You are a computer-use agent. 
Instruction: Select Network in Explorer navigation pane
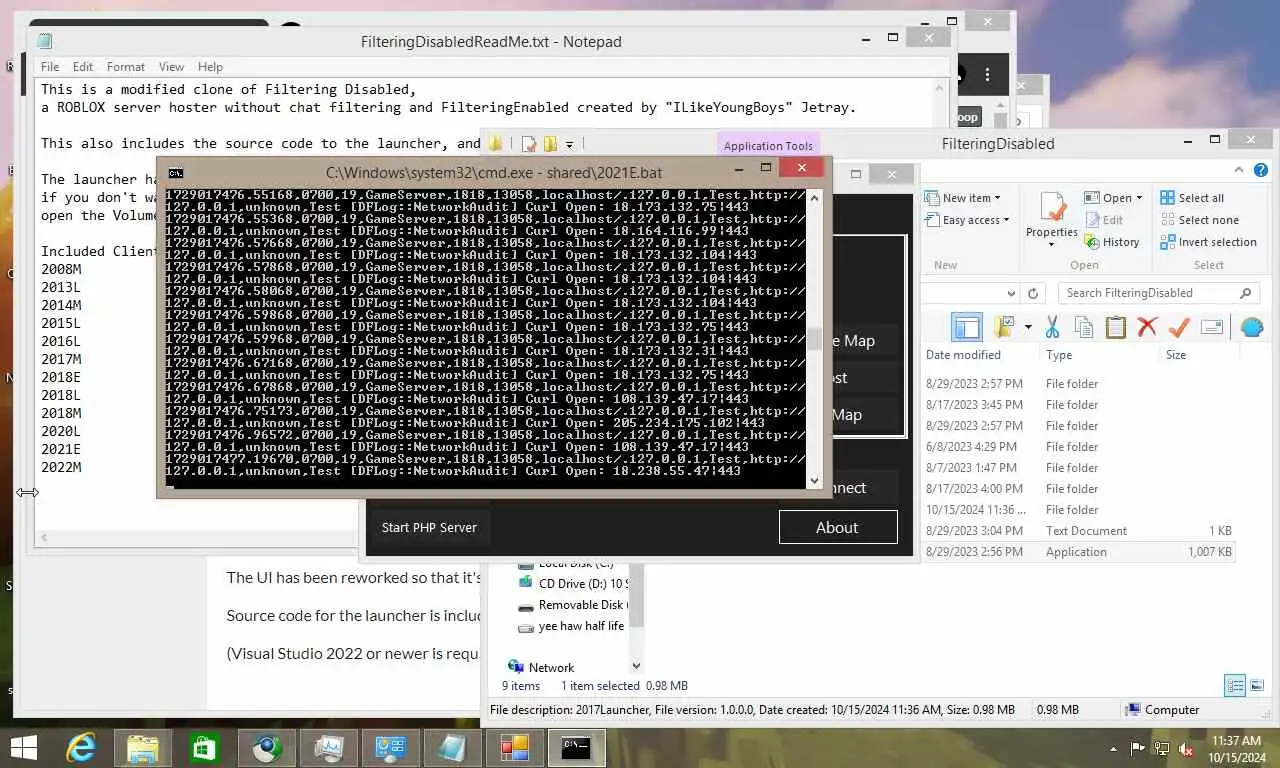coord(551,667)
